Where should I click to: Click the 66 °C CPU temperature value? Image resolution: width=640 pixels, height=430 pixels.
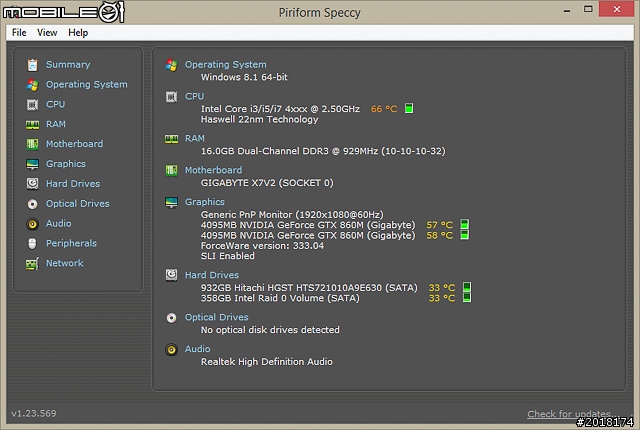tap(384, 109)
